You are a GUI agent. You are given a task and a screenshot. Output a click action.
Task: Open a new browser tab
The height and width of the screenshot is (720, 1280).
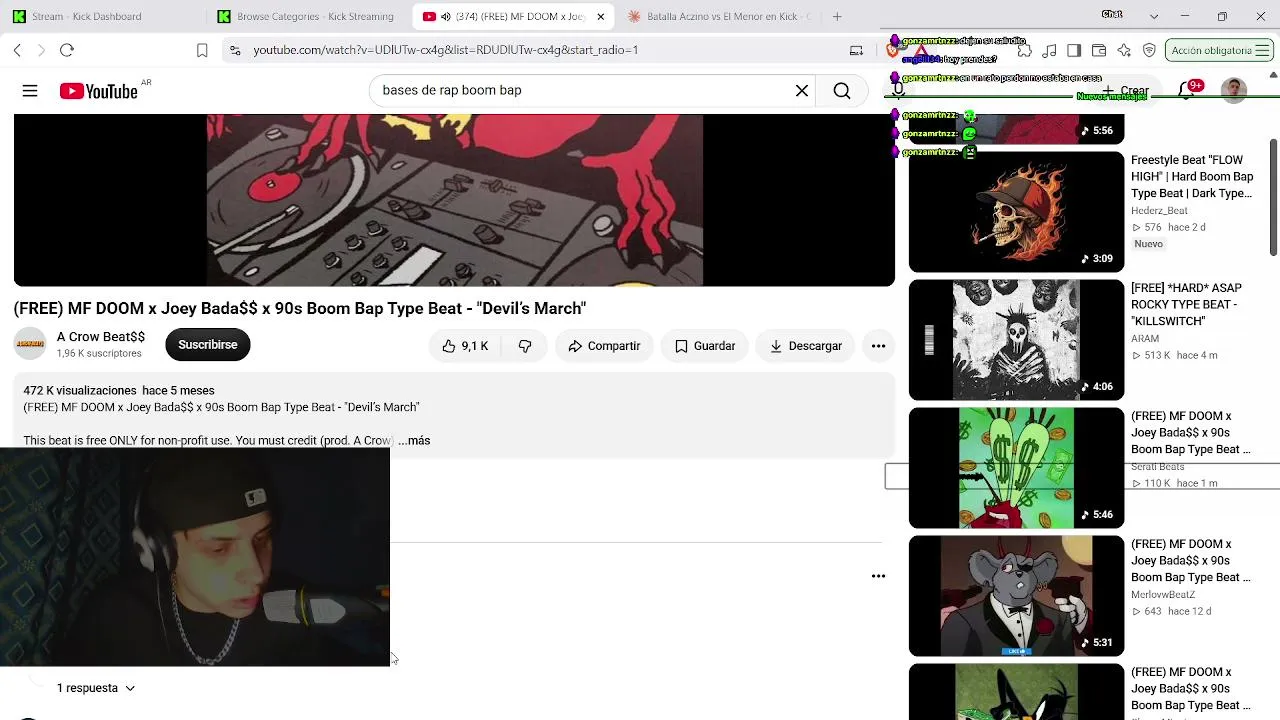point(837,16)
